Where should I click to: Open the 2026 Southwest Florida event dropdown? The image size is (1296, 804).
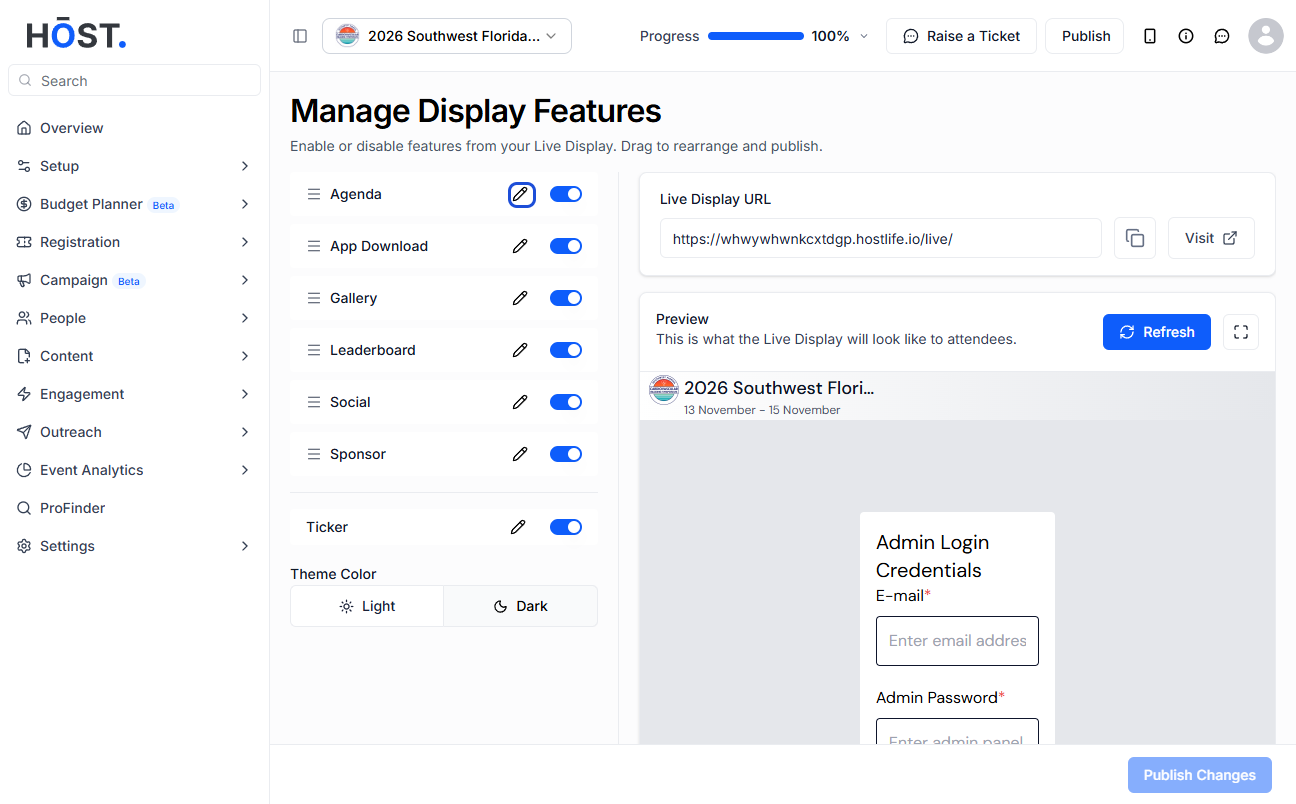(x=447, y=36)
